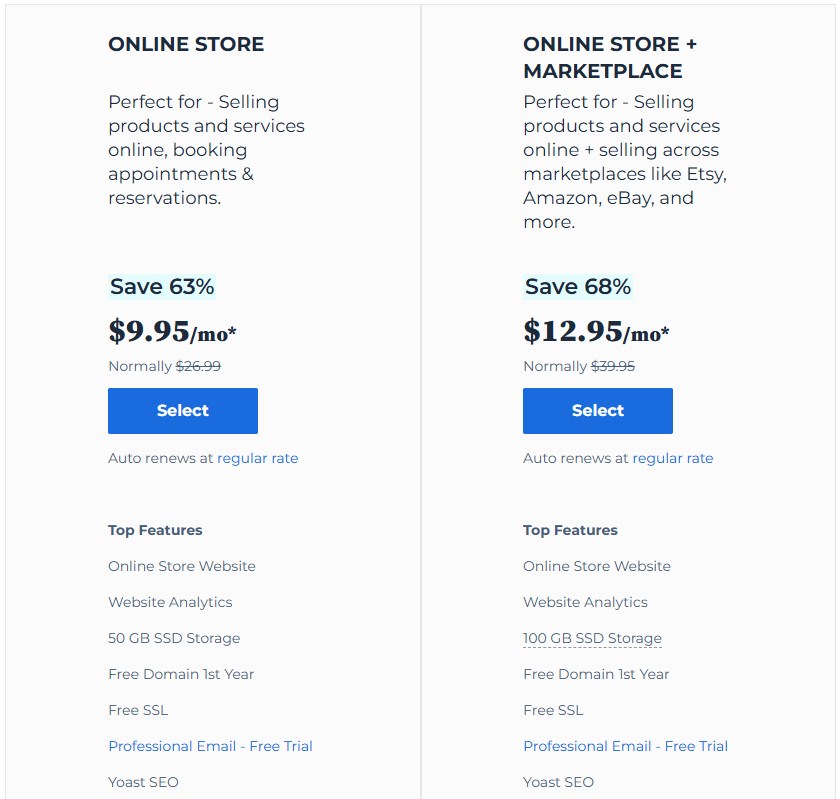Click Website Analytics in the Online Store column
The width and height of the screenshot is (840, 799).
(x=170, y=602)
